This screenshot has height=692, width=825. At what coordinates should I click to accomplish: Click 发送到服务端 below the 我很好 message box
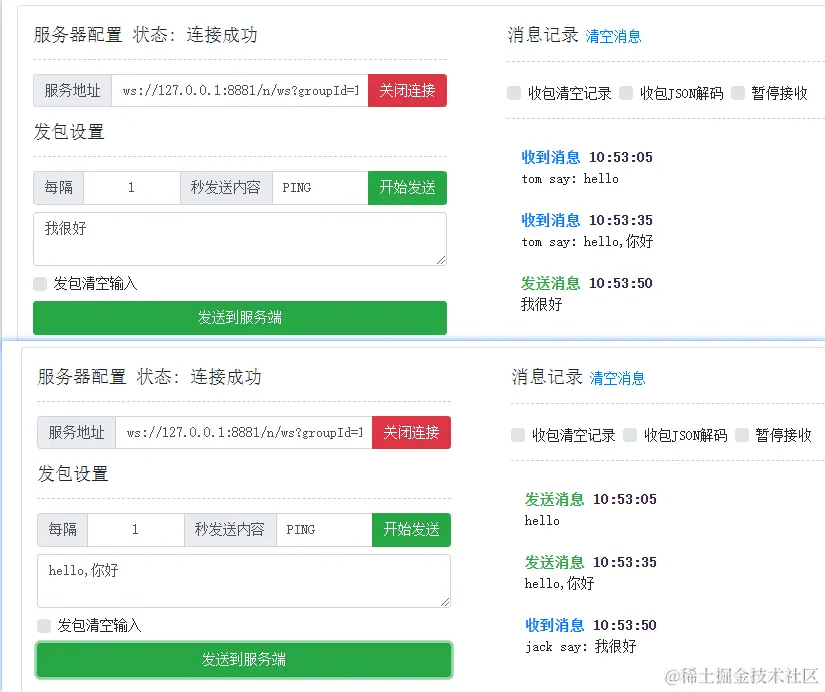[x=240, y=318]
